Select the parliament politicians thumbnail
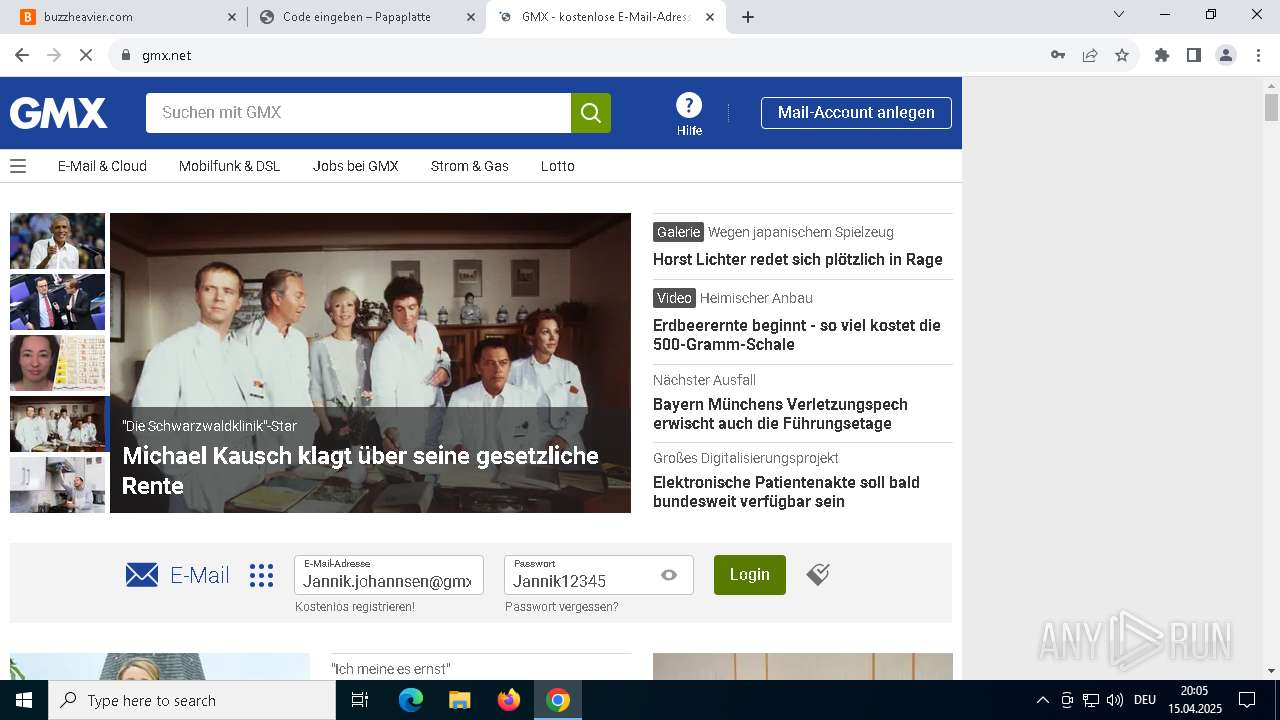The width and height of the screenshot is (1280, 720). [57, 302]
